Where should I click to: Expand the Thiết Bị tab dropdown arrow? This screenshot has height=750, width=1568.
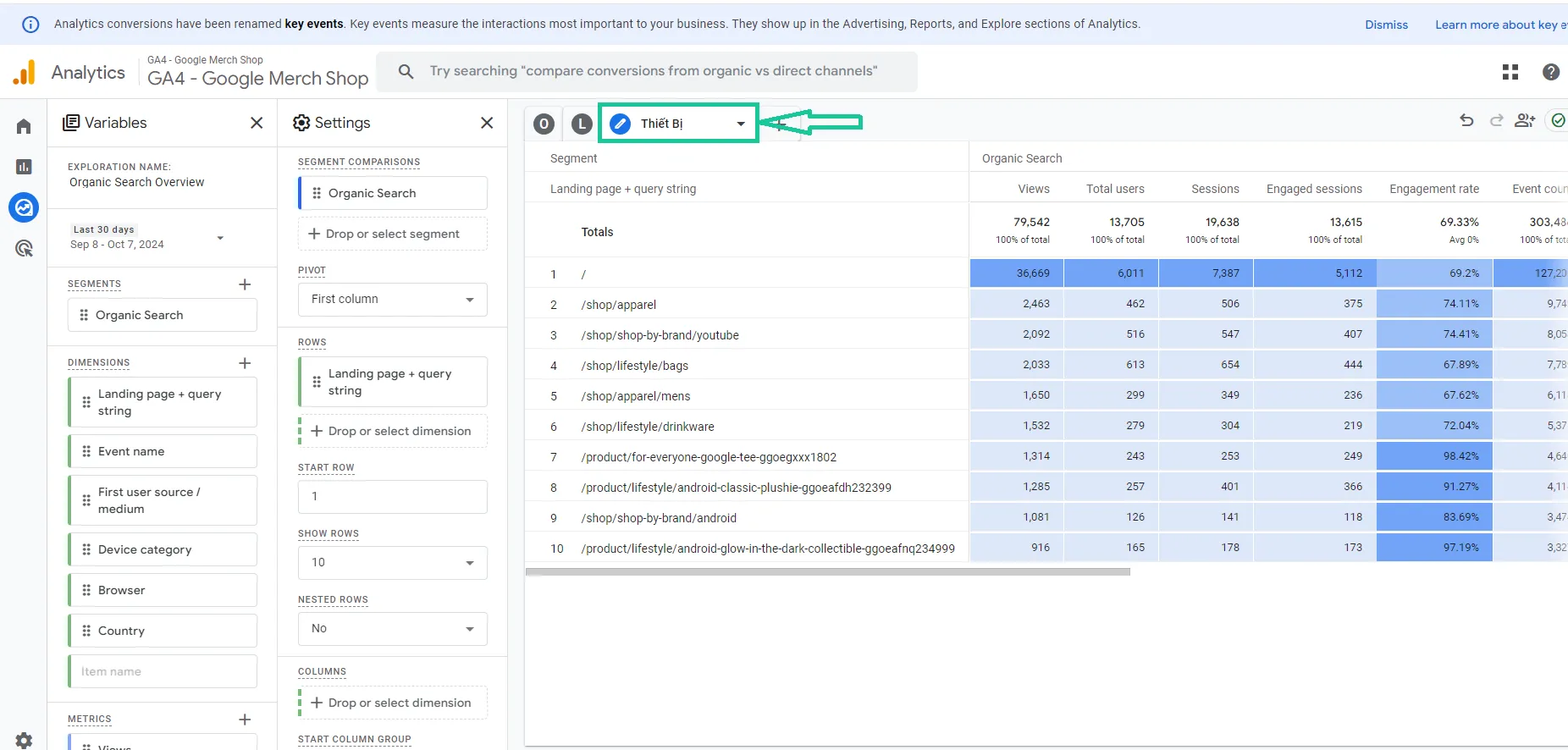[741, 124]
